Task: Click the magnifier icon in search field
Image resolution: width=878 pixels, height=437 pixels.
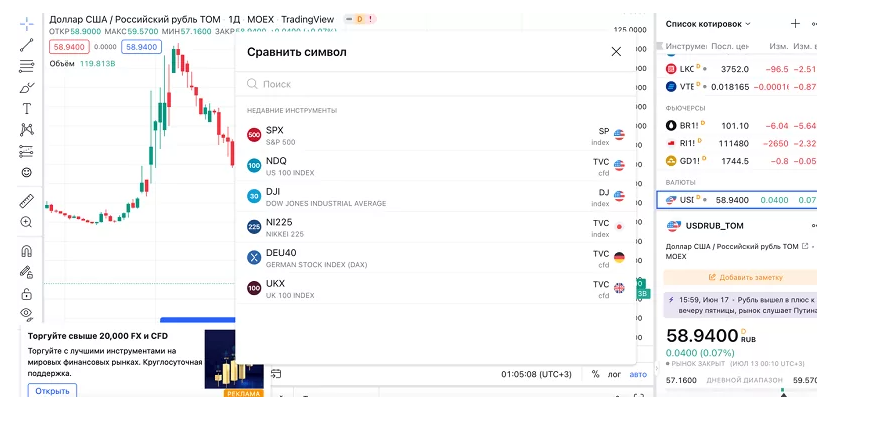Action: click(252, 84)
